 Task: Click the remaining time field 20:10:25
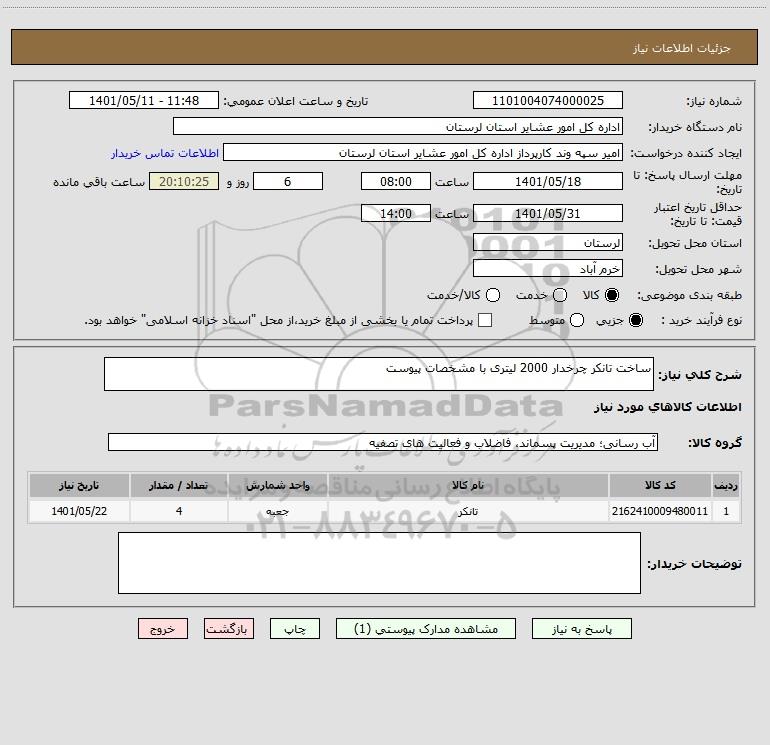[x=184, y=182]
